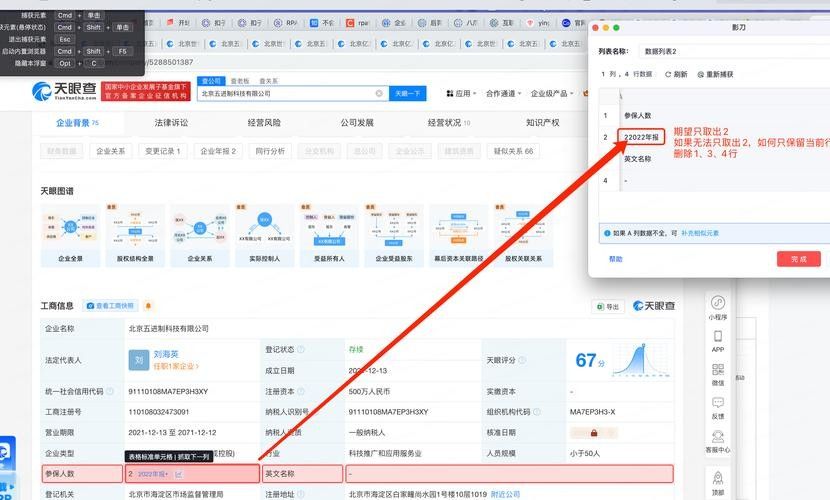The width and height of the screenshot is (830, 500).
Task: Select the 查老板 search tab
Action: coord(240,81)
